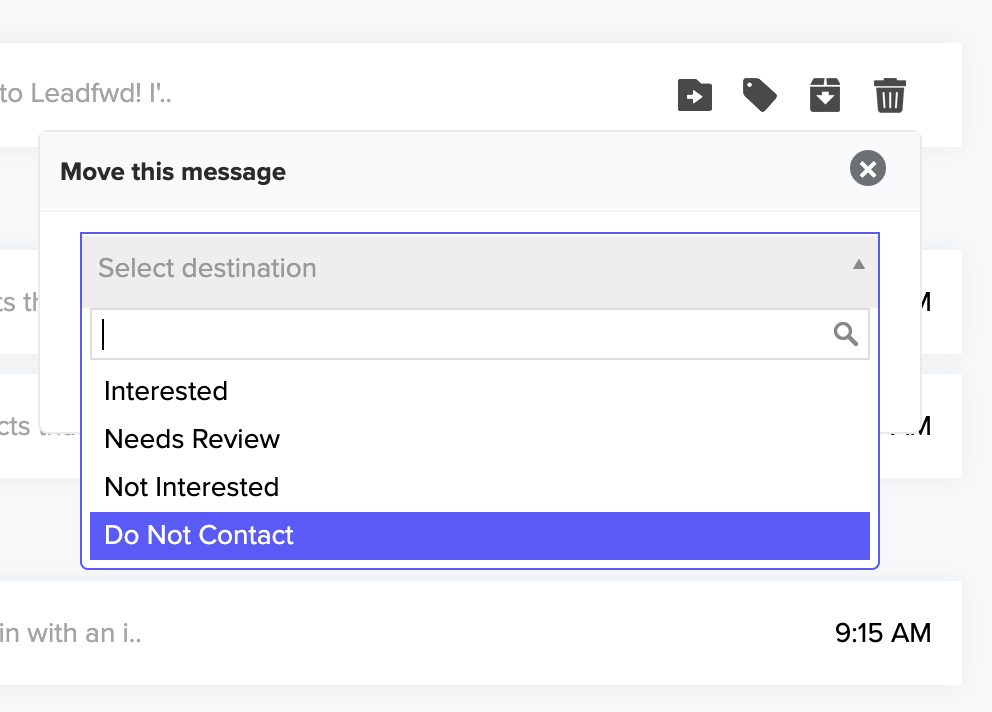Select Needs Review from the list
The width and height of the screenshot is (992, 712).
pyautogui.click(x=192, y=439)
